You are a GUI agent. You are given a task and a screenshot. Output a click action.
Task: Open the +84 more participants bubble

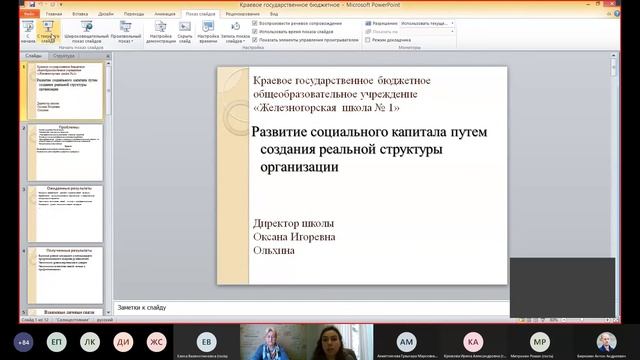(23, 342)
